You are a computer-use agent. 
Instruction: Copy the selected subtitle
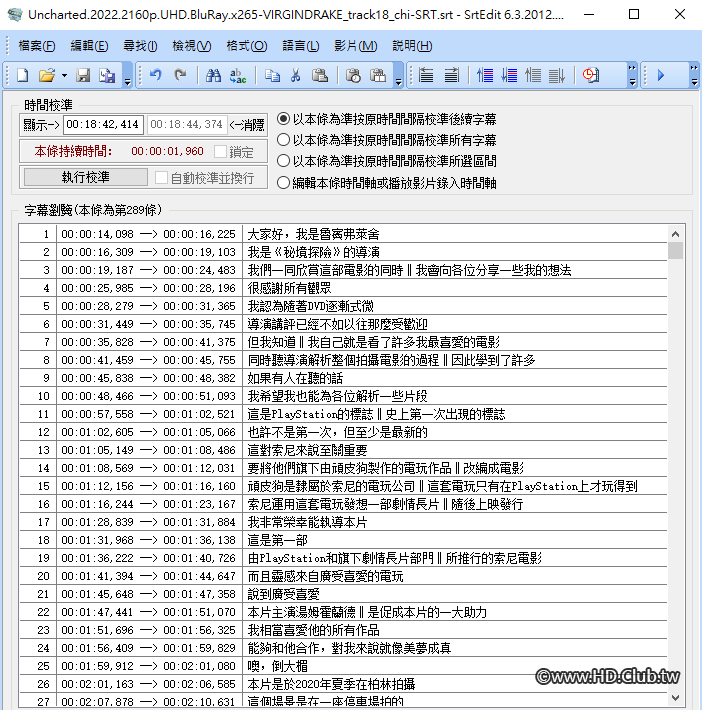272,75
